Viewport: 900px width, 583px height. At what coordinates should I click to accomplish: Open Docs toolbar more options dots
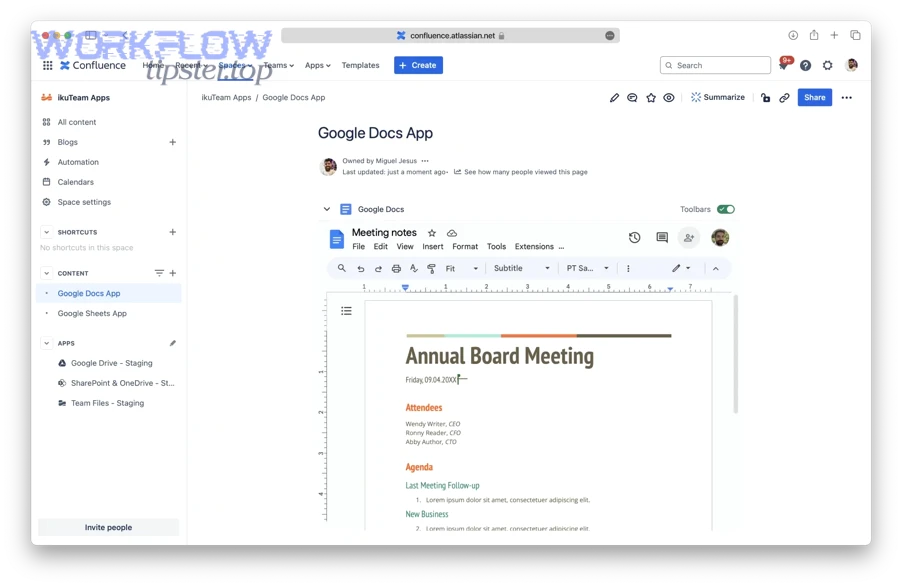628,269
